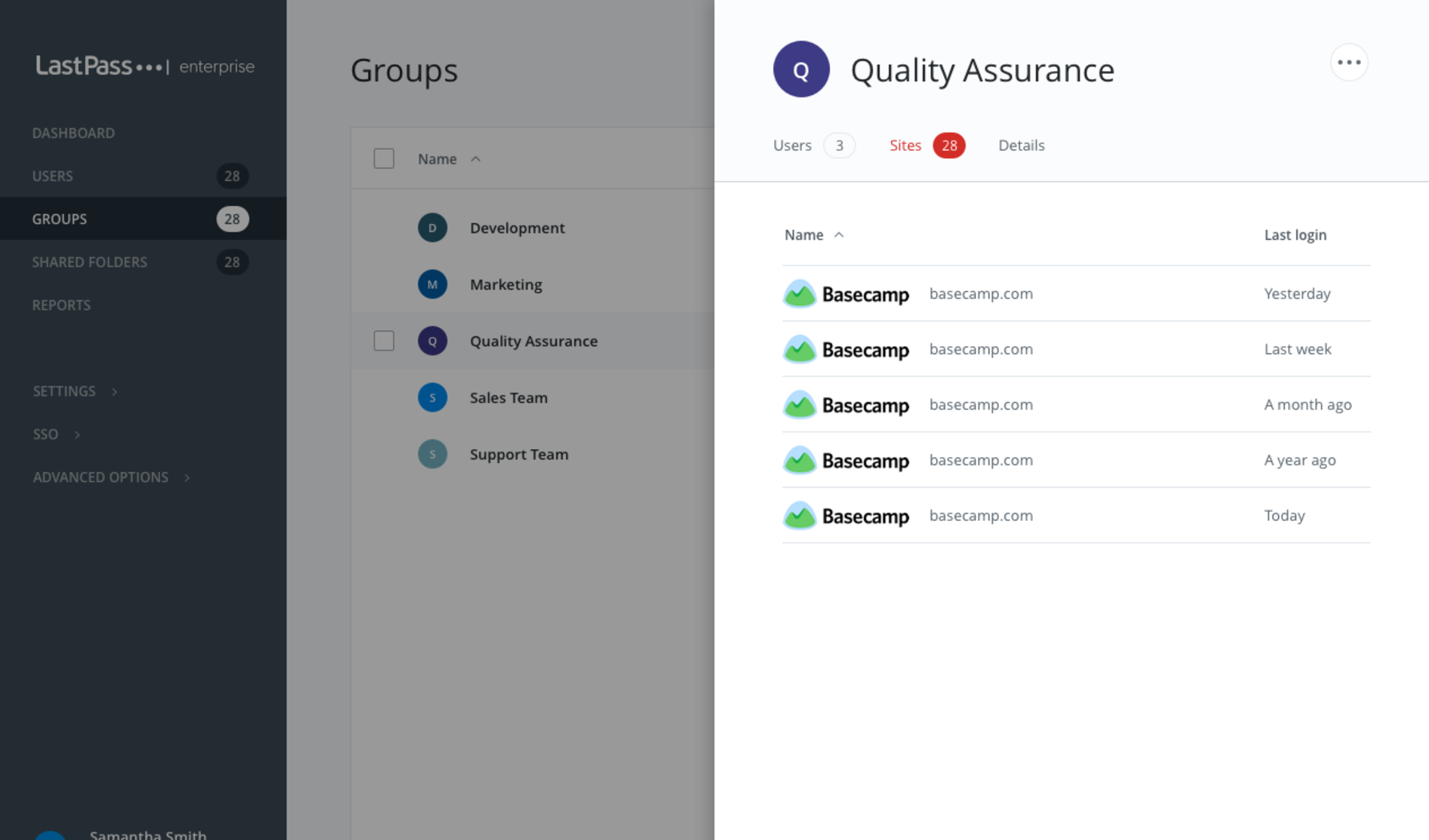Select the Quality Assurance group row name

(533, 341)
